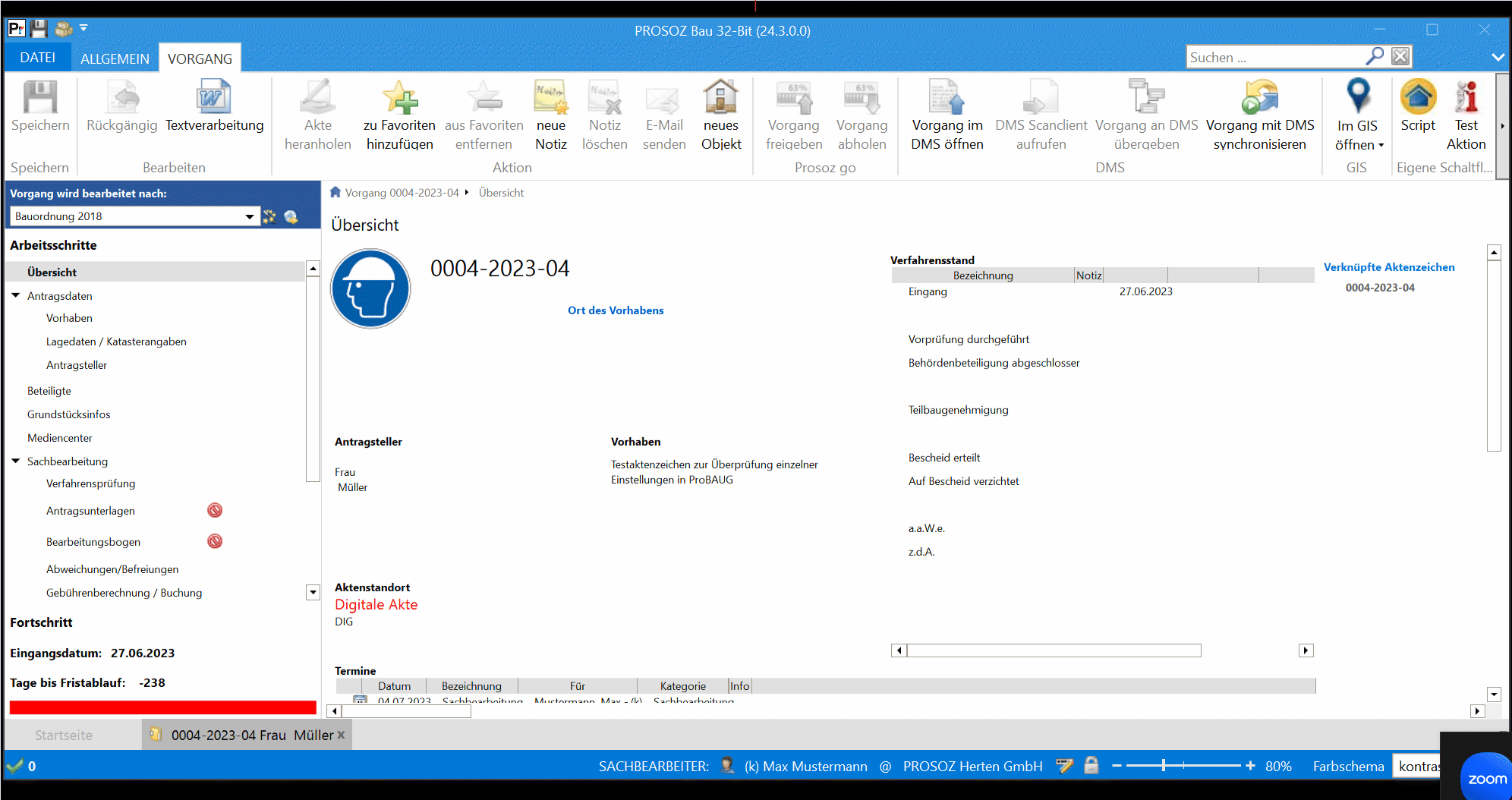Open Textverarbeitung from the ribbon
This screenshot has height=800, width=1512.
pyautogui.click(x=215, y=107)
